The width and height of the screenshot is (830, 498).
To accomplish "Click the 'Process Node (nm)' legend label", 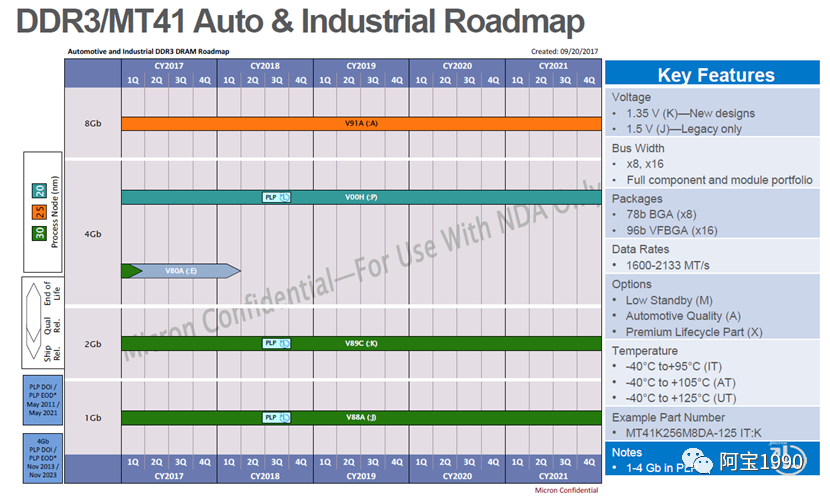I will (x=55, y=212).
